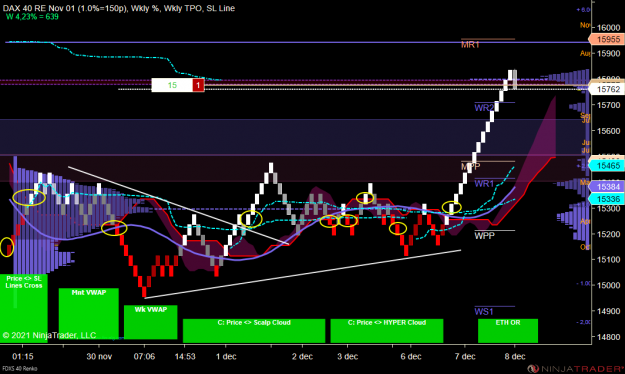Click the '7 dec' date axis label
The width and height of the screenshot is (625, 374).
click(465, 356)
